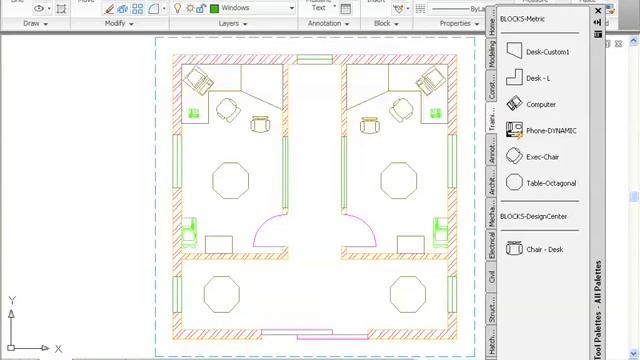The width and height of the screenshot is (640, 360).
Task: Open the Edit Attributes flyout arrow
Action: pyautogui.click(x=408, y=9)
